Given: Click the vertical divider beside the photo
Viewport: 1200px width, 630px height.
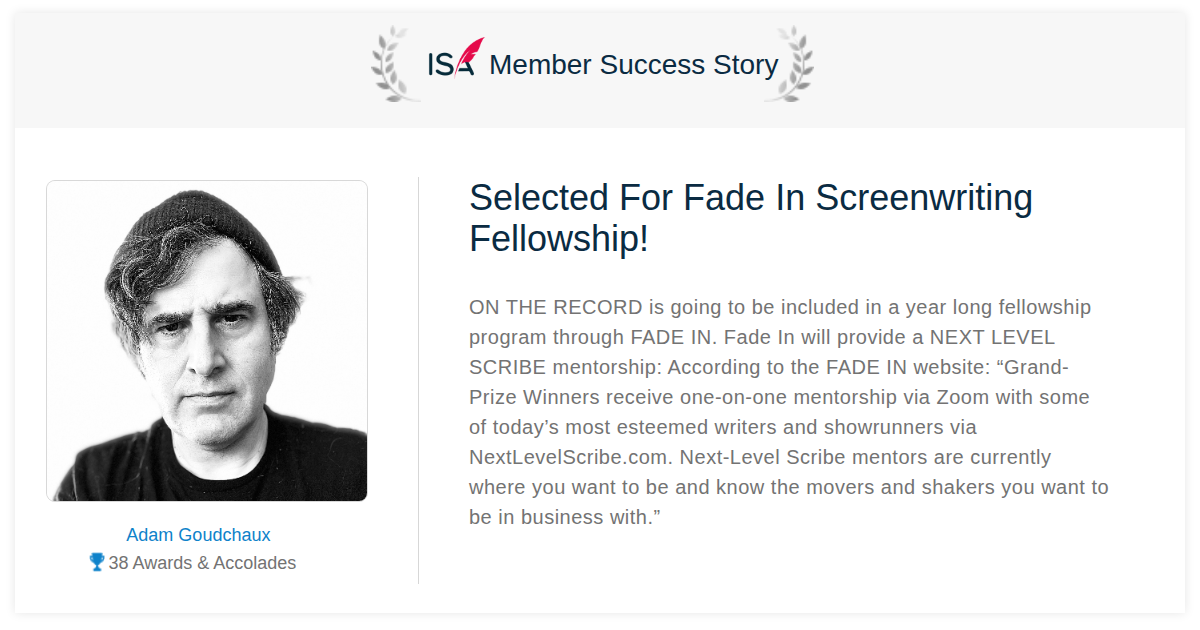Looking at the screenshot, I should click(x=418, y=380).
